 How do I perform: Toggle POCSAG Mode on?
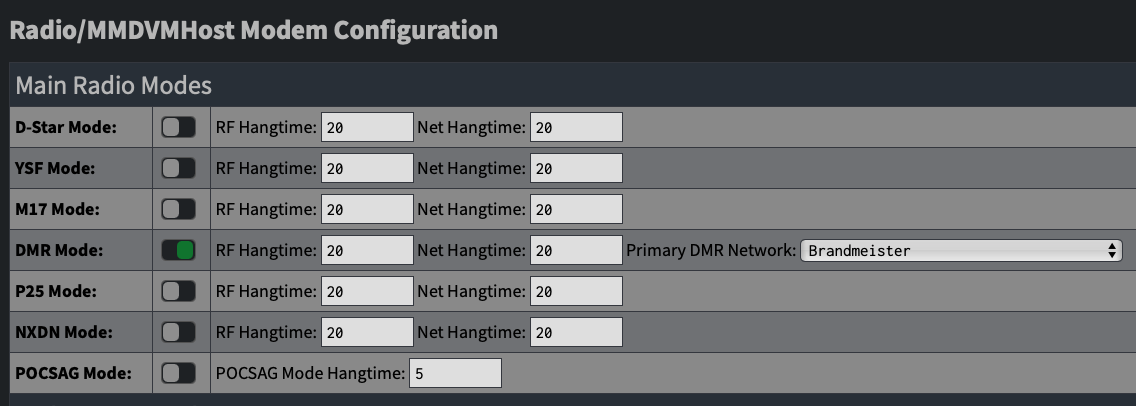179,373
